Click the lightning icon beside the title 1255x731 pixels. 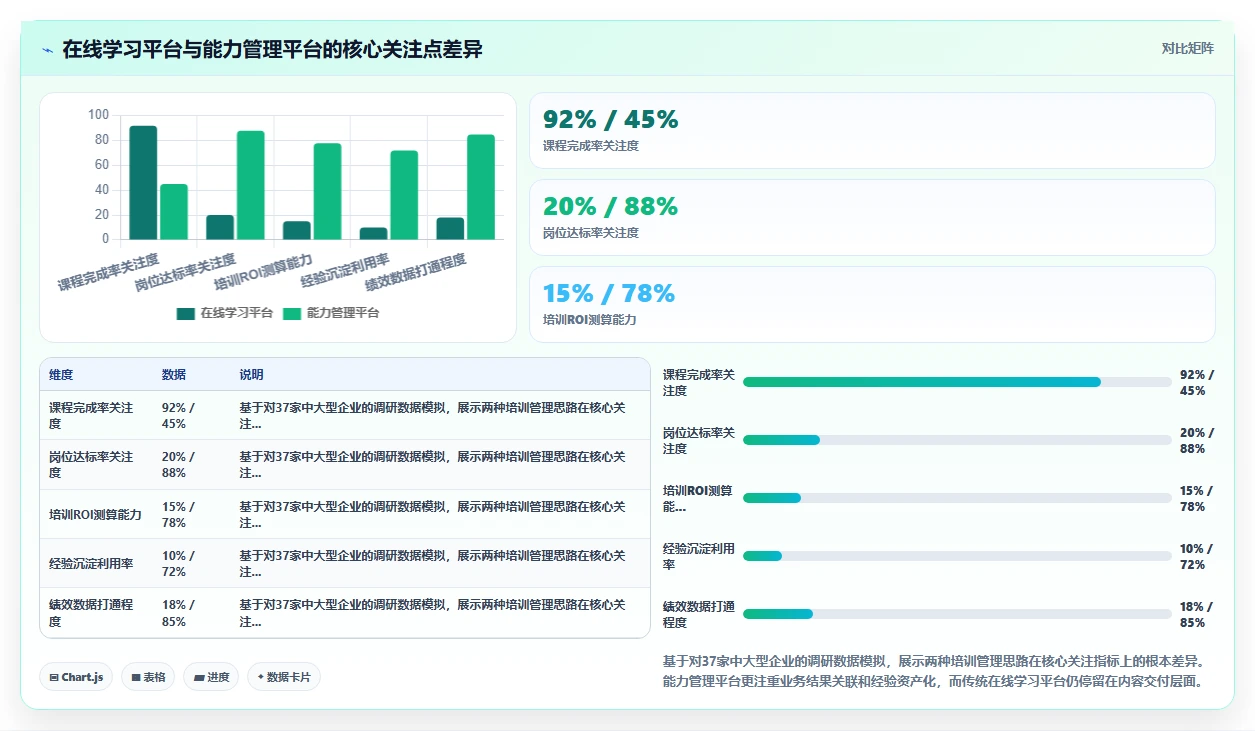point(47,49)
